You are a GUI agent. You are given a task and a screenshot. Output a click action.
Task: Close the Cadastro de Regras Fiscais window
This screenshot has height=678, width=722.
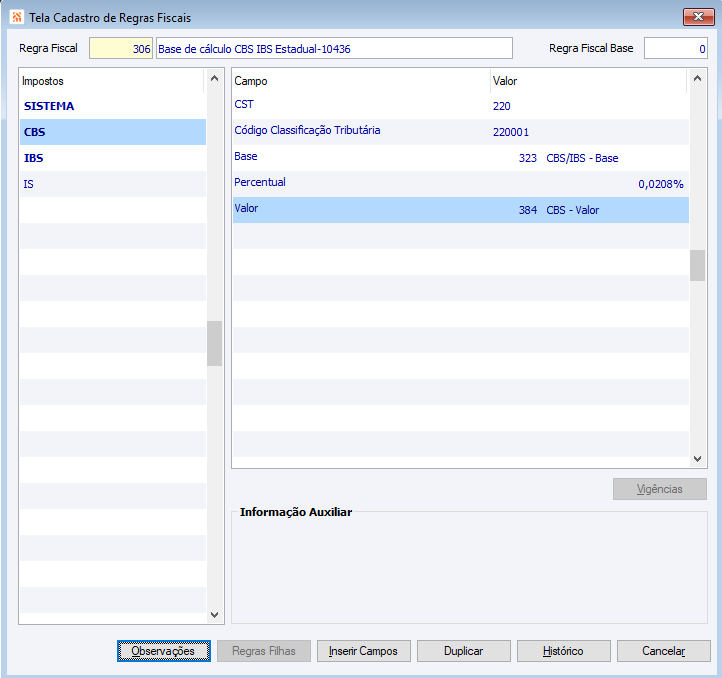pyautogui.click(x=698, y=17)
